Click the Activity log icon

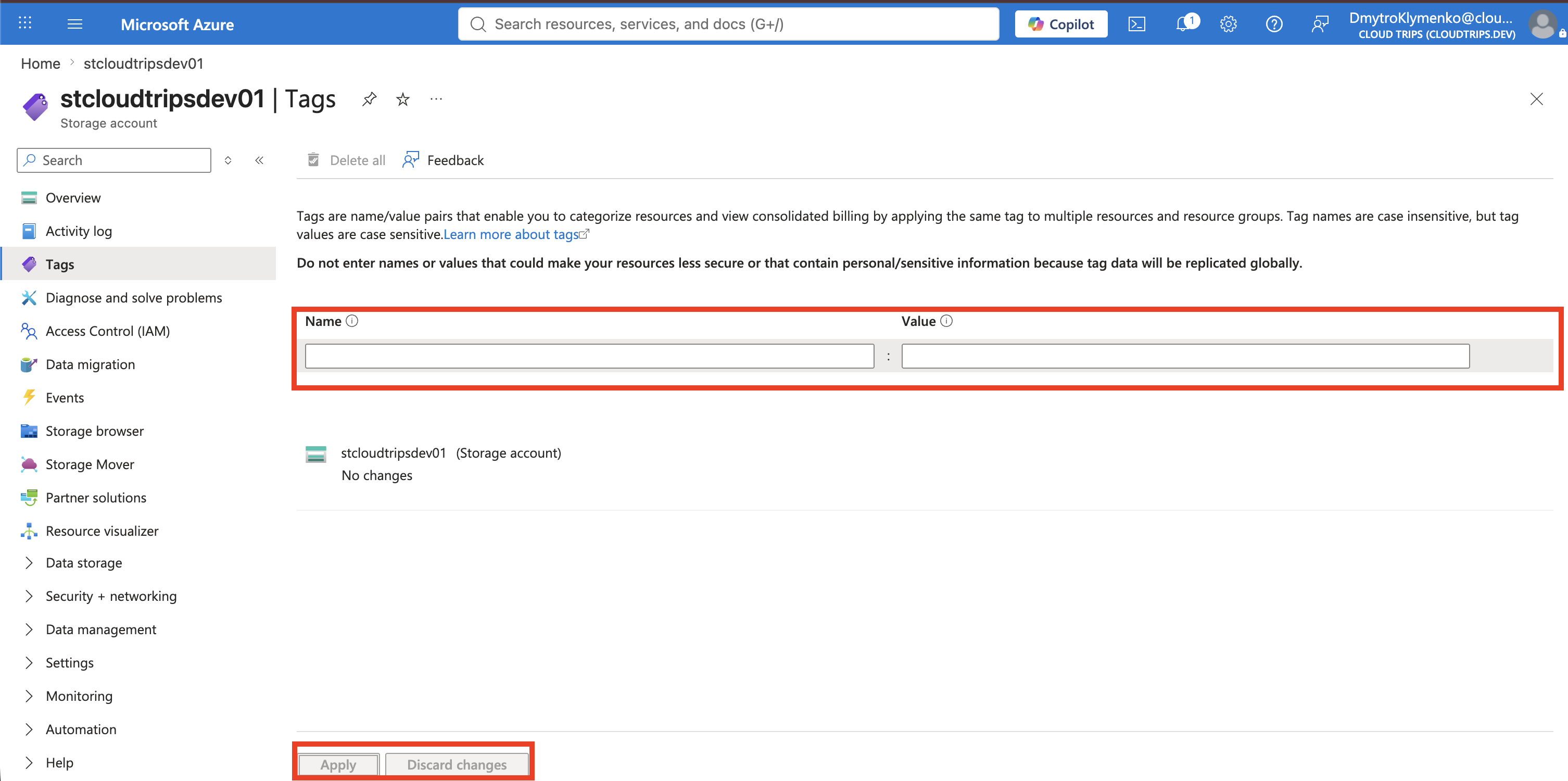pyautogui.click(x=29, y=231)
